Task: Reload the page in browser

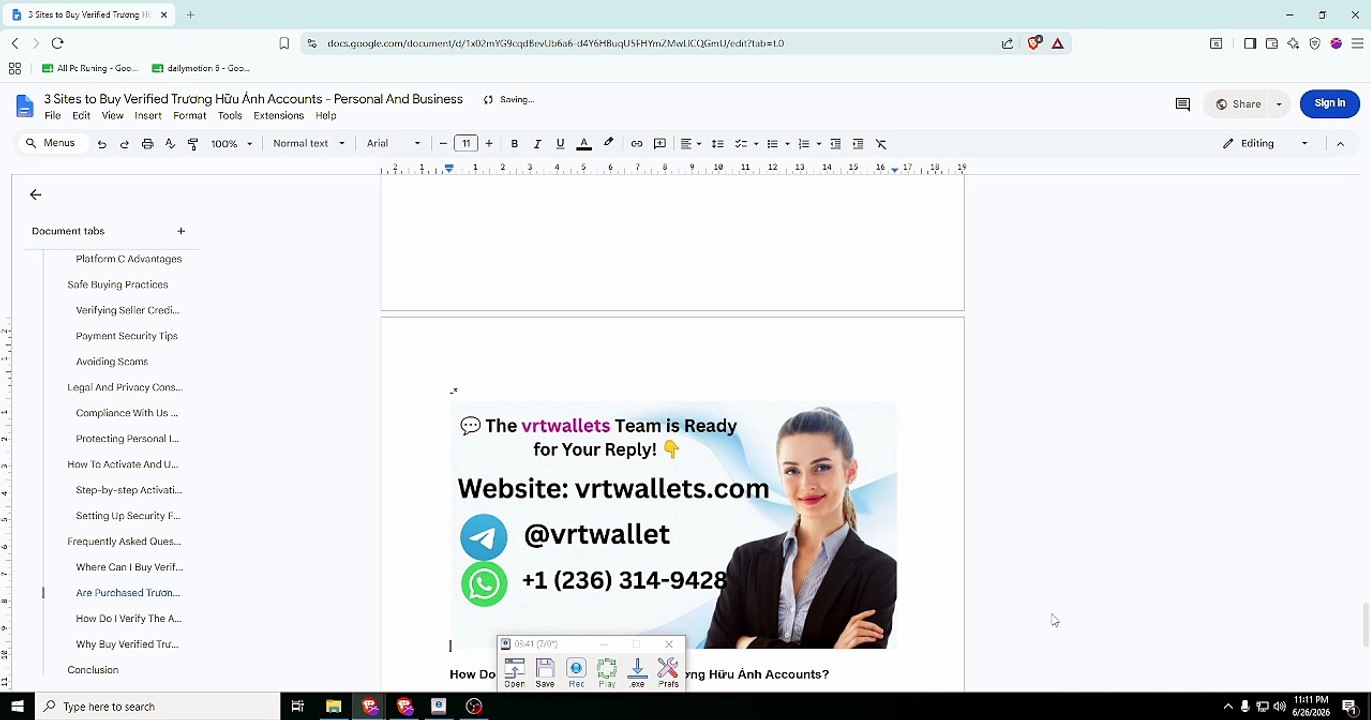Action: coord(57,43)
